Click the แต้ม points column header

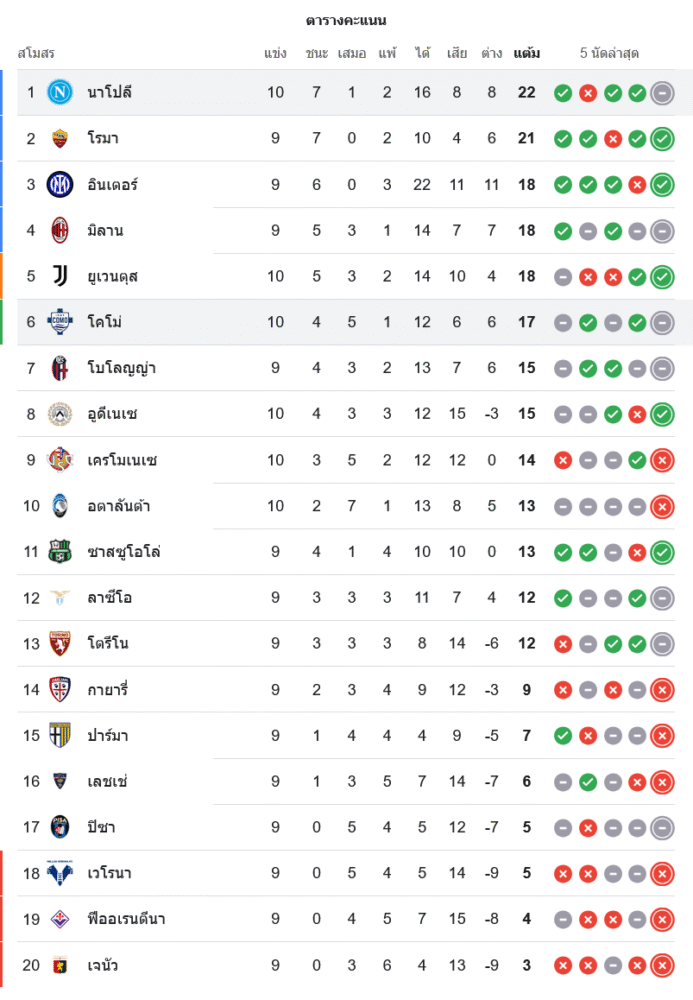pos(527,53)
